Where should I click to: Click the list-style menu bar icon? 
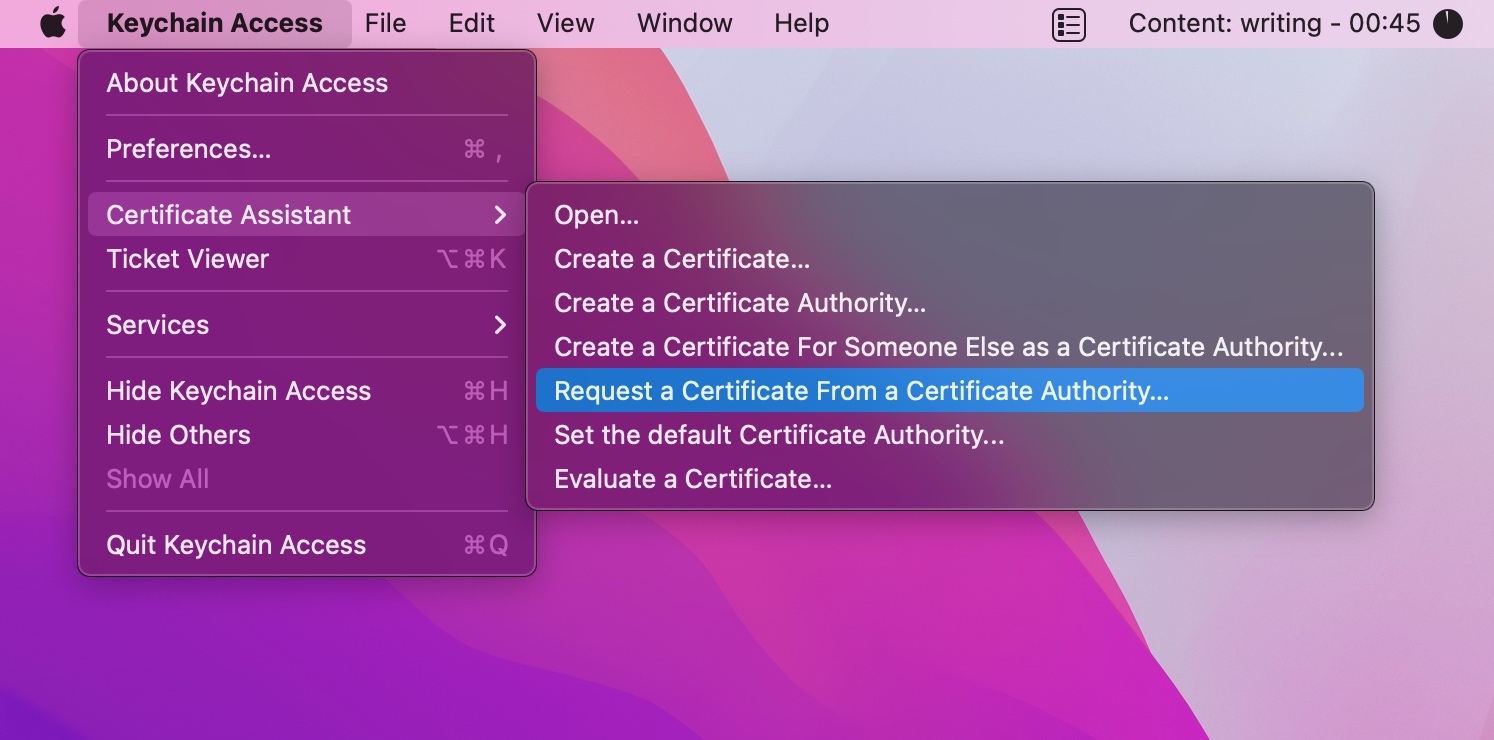1069,24
